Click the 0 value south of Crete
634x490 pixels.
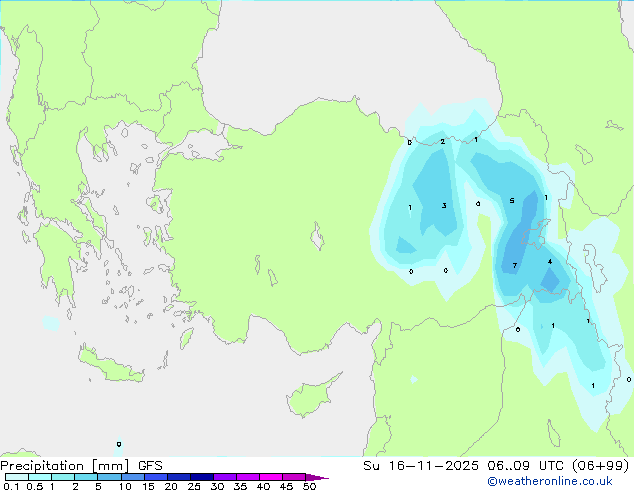click(118, 444)
